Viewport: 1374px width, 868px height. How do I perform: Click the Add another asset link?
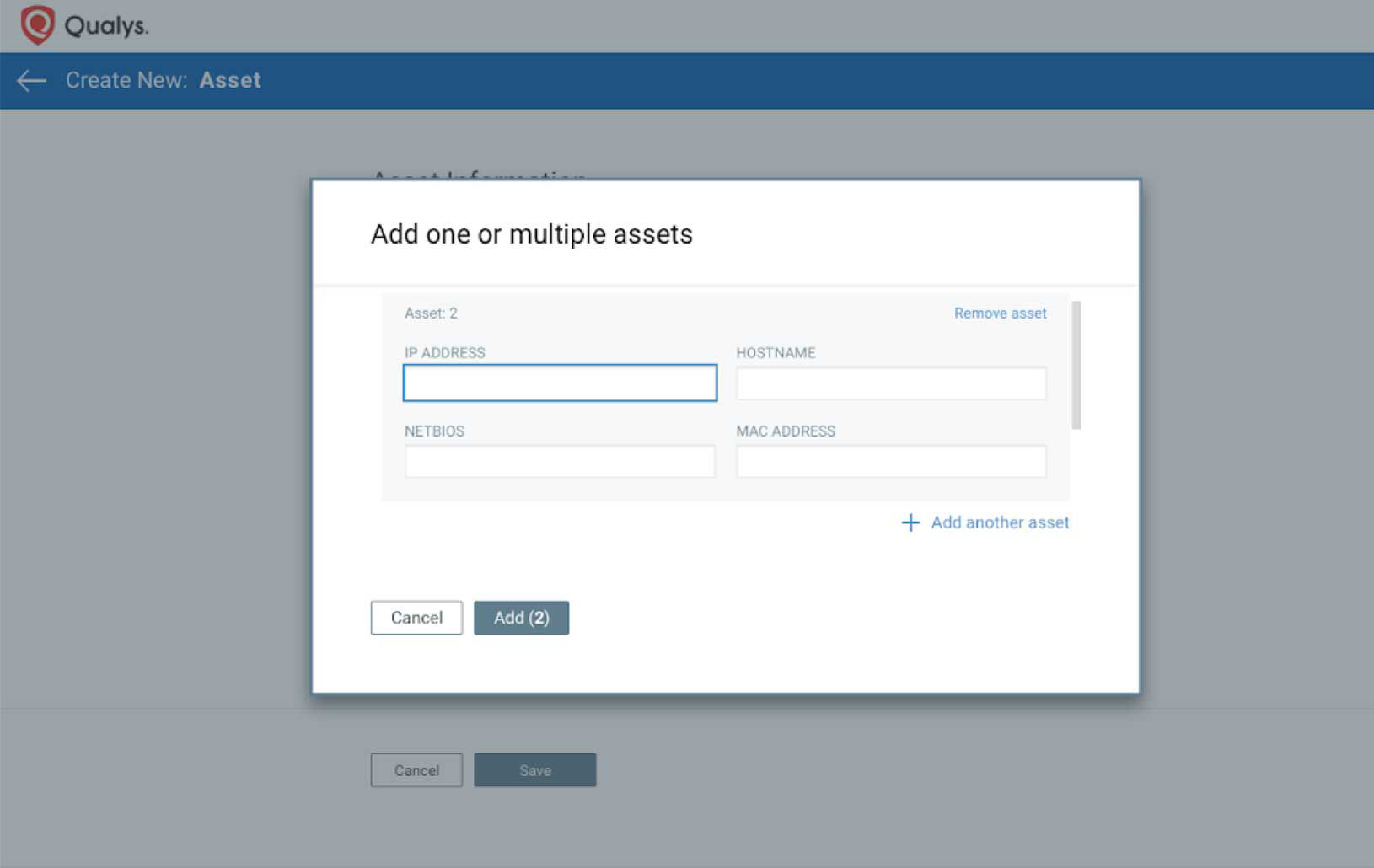point(999,522)
